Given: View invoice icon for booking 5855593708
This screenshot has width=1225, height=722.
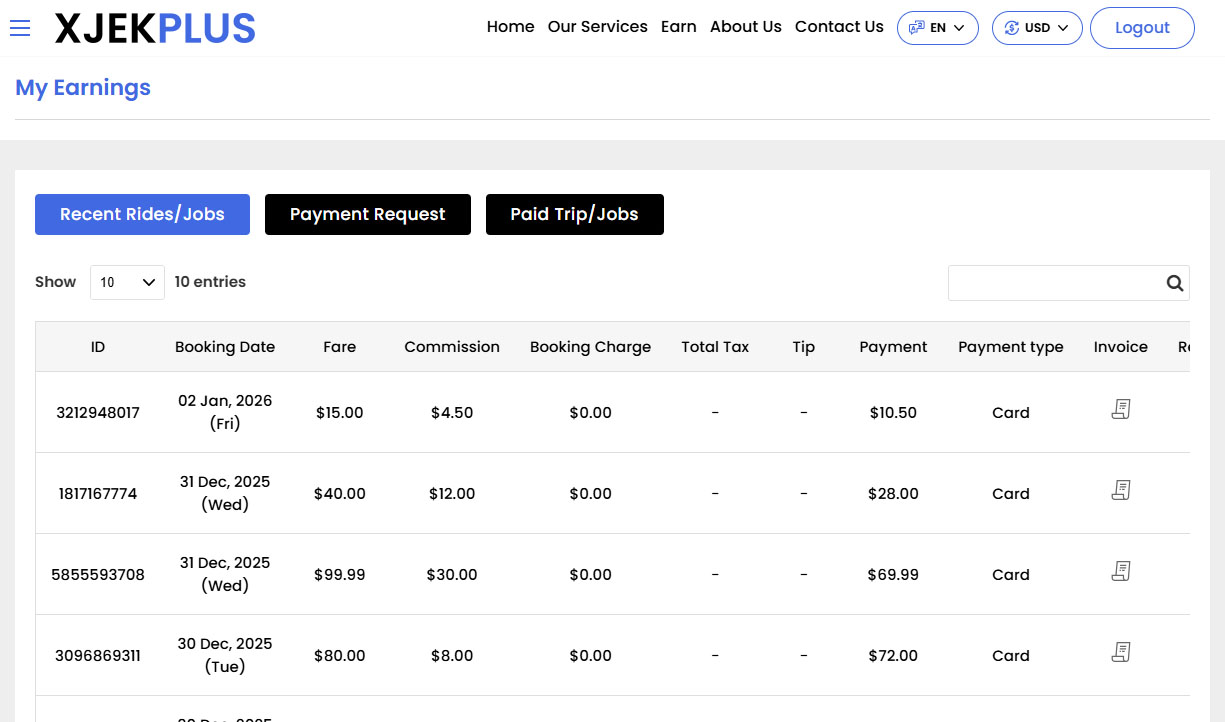Looking at the screenshot, I should click(x=1120, y=571).
